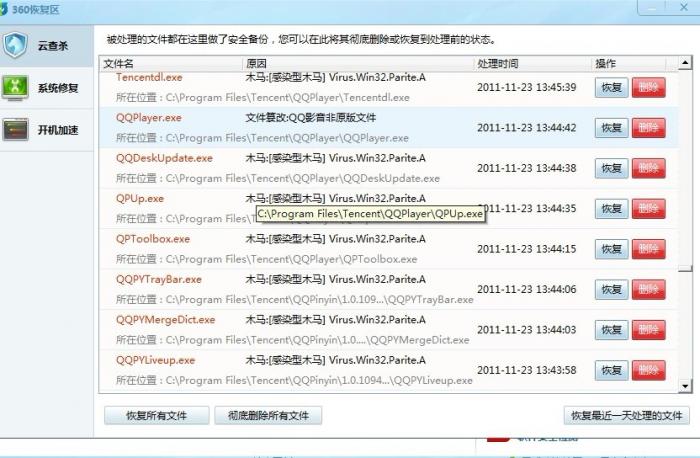Select 云查杀 sidebar label

(x=53, y=46)
